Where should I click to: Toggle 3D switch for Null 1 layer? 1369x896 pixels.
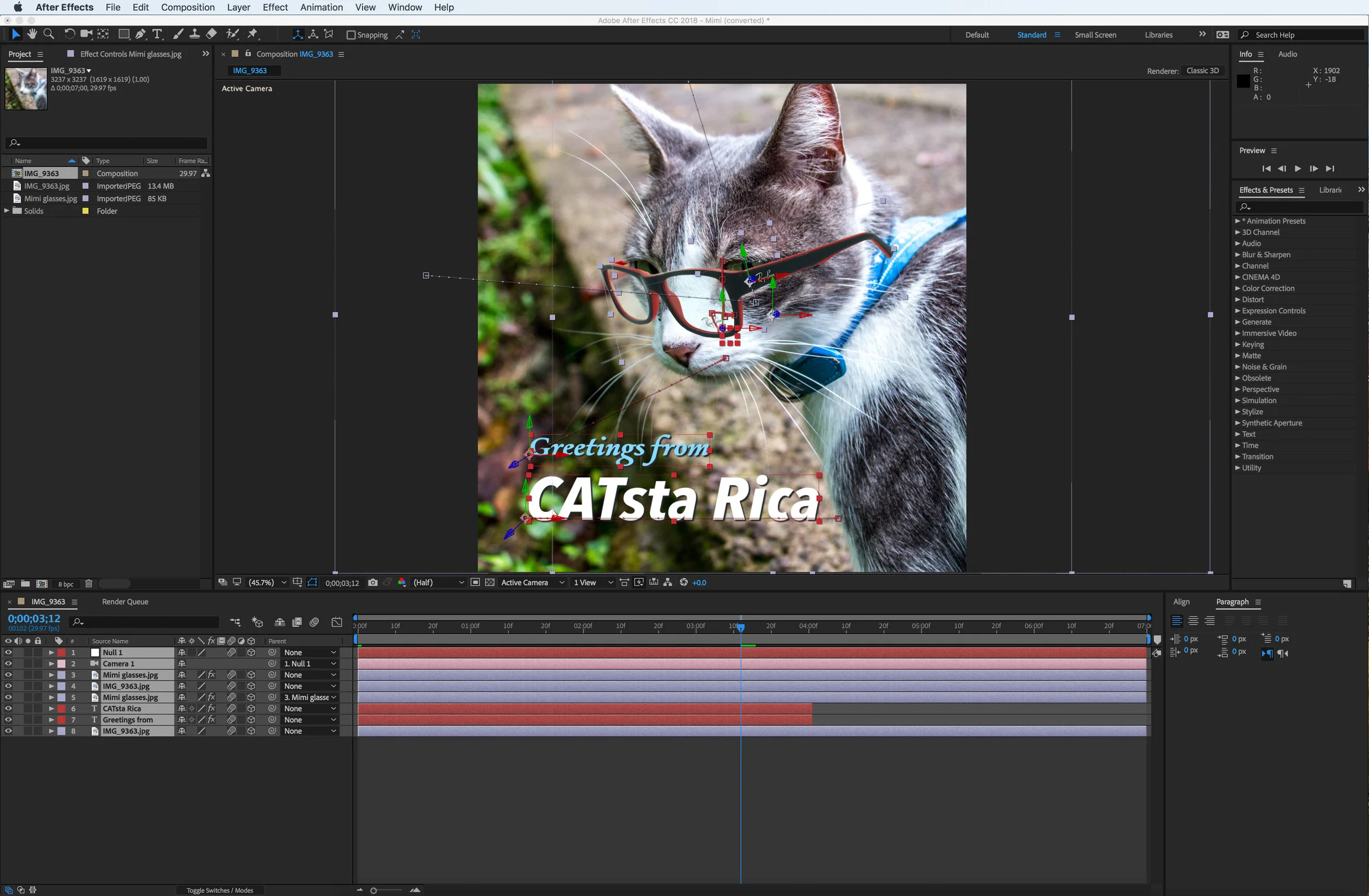(x=251, y=653)
